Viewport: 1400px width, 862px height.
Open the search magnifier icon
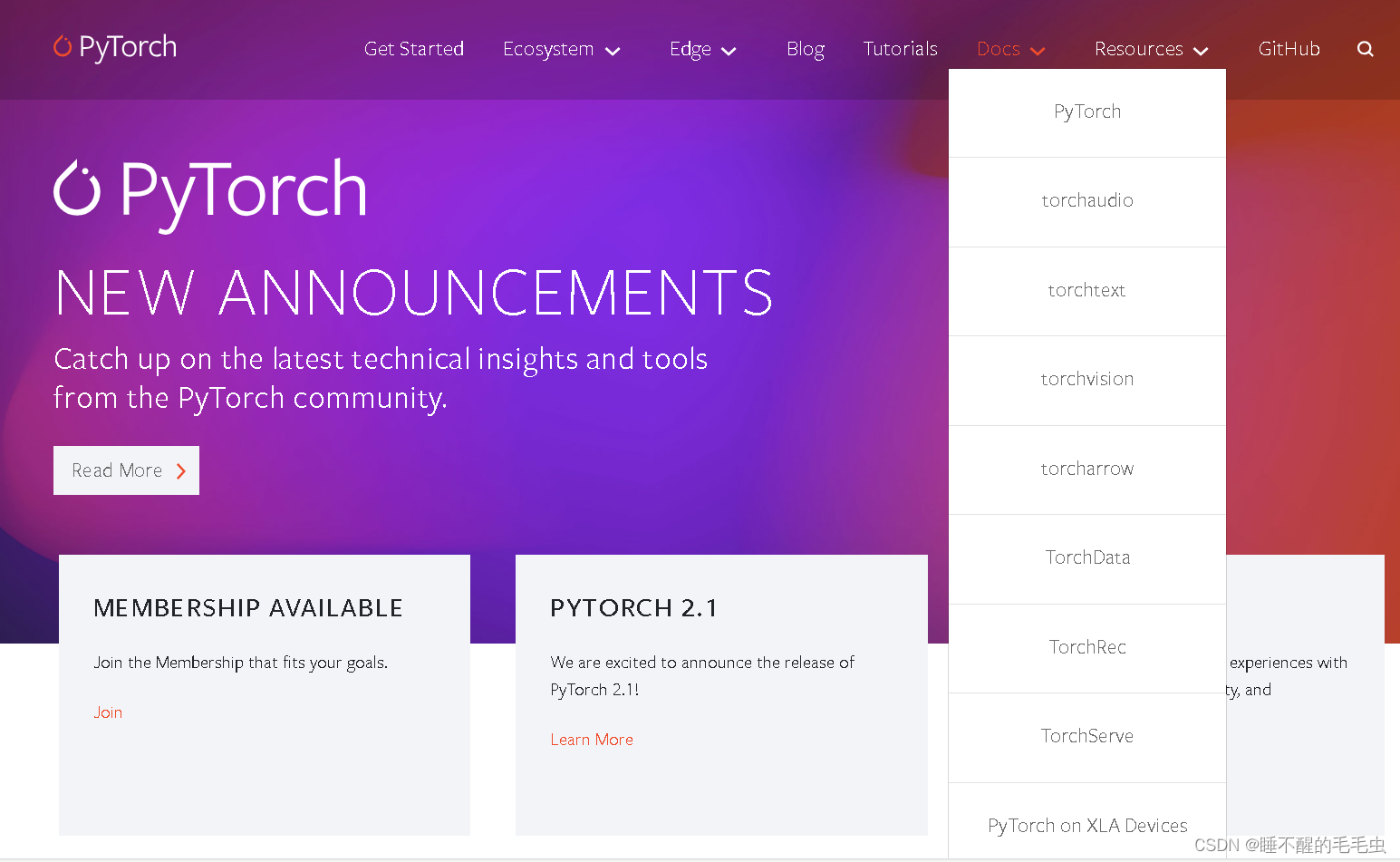1366,49
